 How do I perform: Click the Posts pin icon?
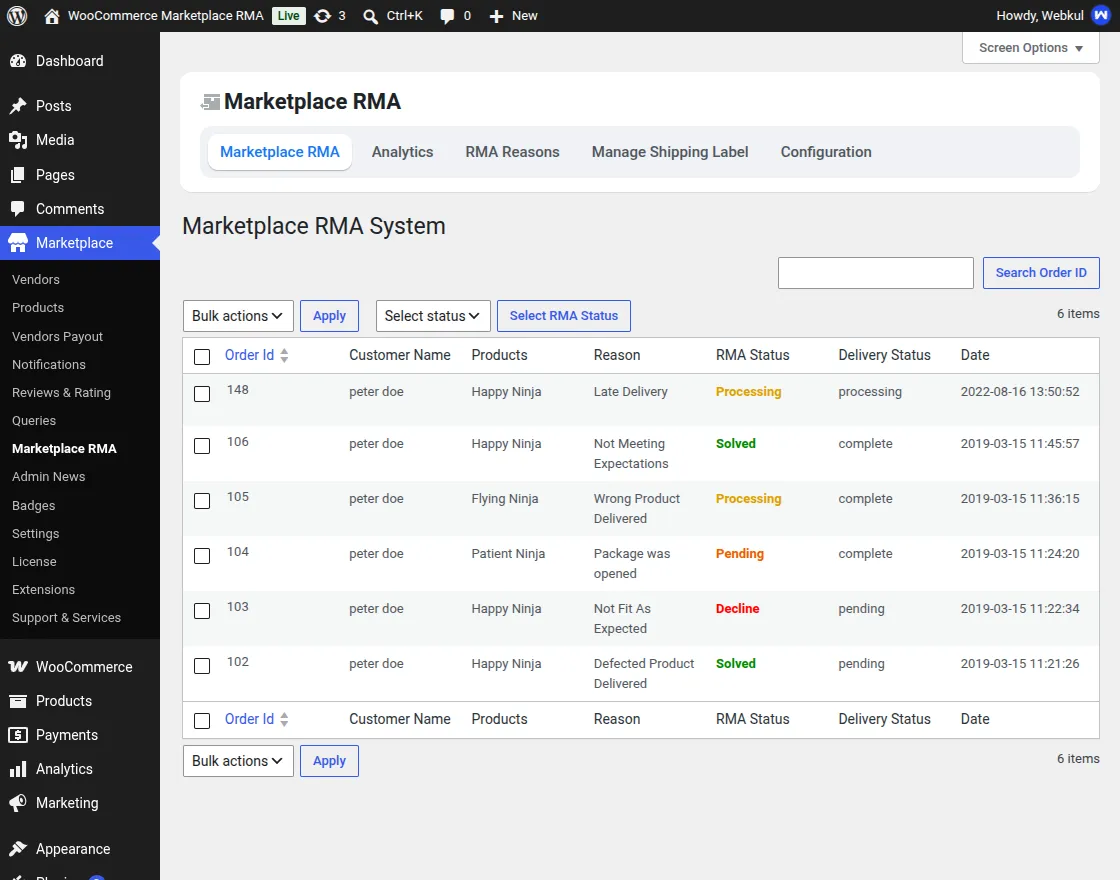click(x=18, y=106)
